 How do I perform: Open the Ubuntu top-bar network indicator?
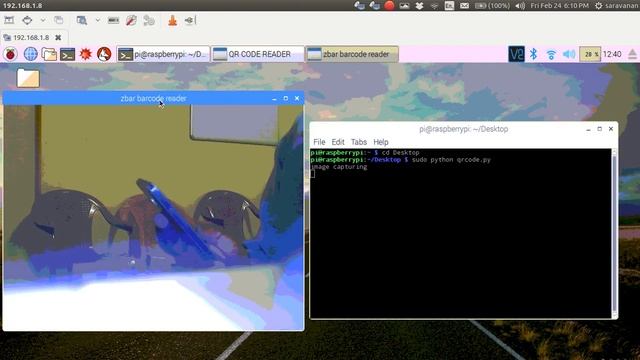[x=434, y=5]
